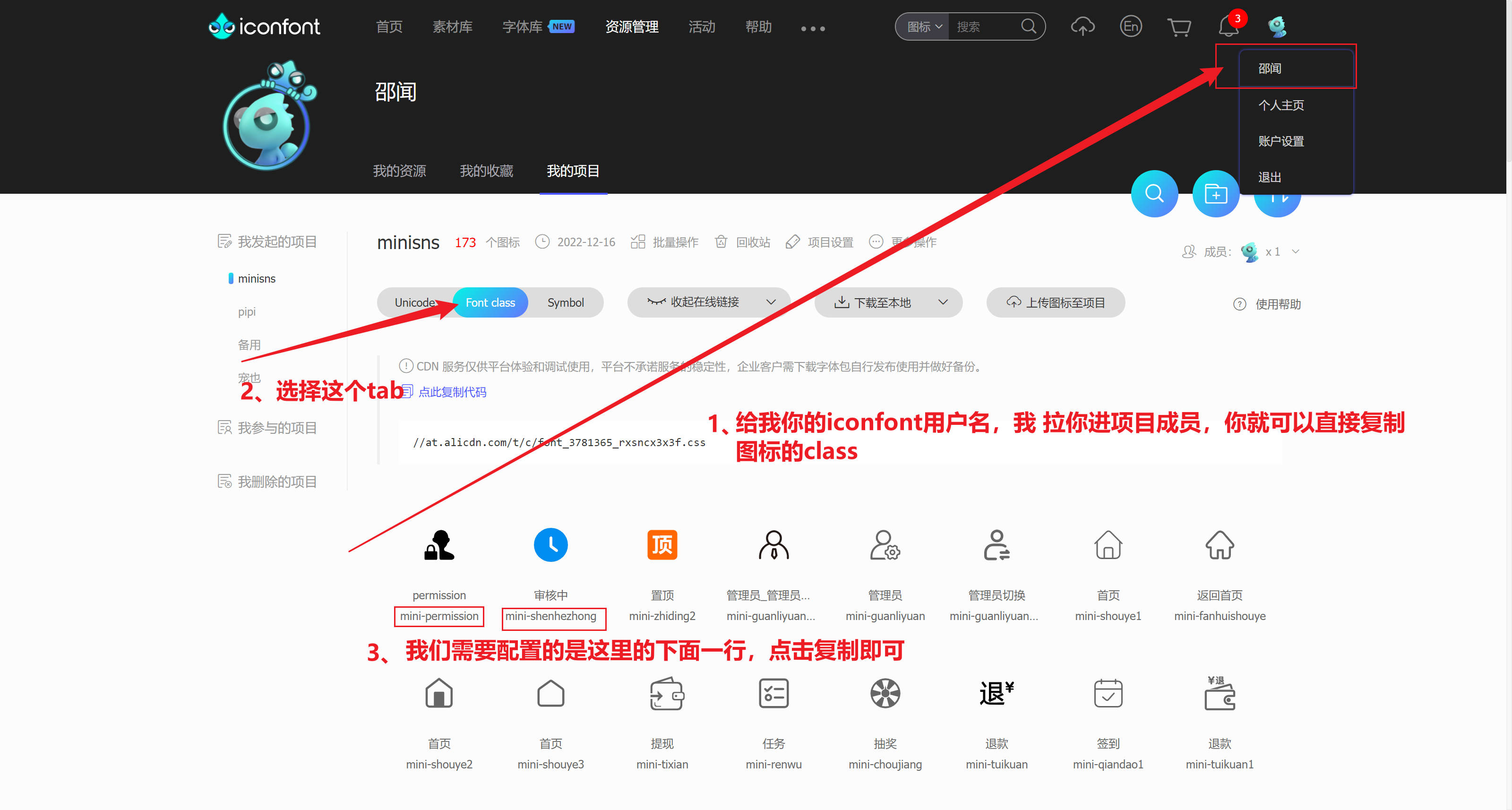Open 活动 in the navigation bar

click(x=701, y=27)
